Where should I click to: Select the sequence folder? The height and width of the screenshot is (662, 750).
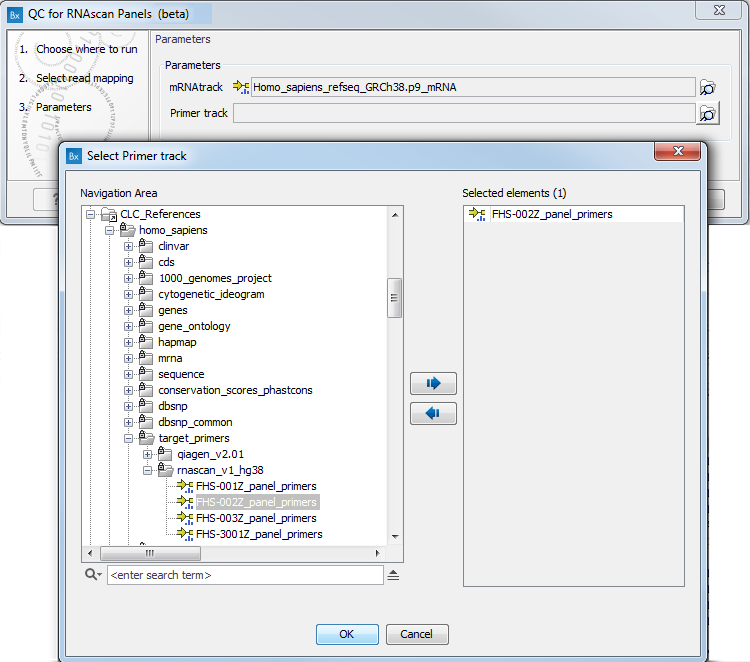point(181,374)
